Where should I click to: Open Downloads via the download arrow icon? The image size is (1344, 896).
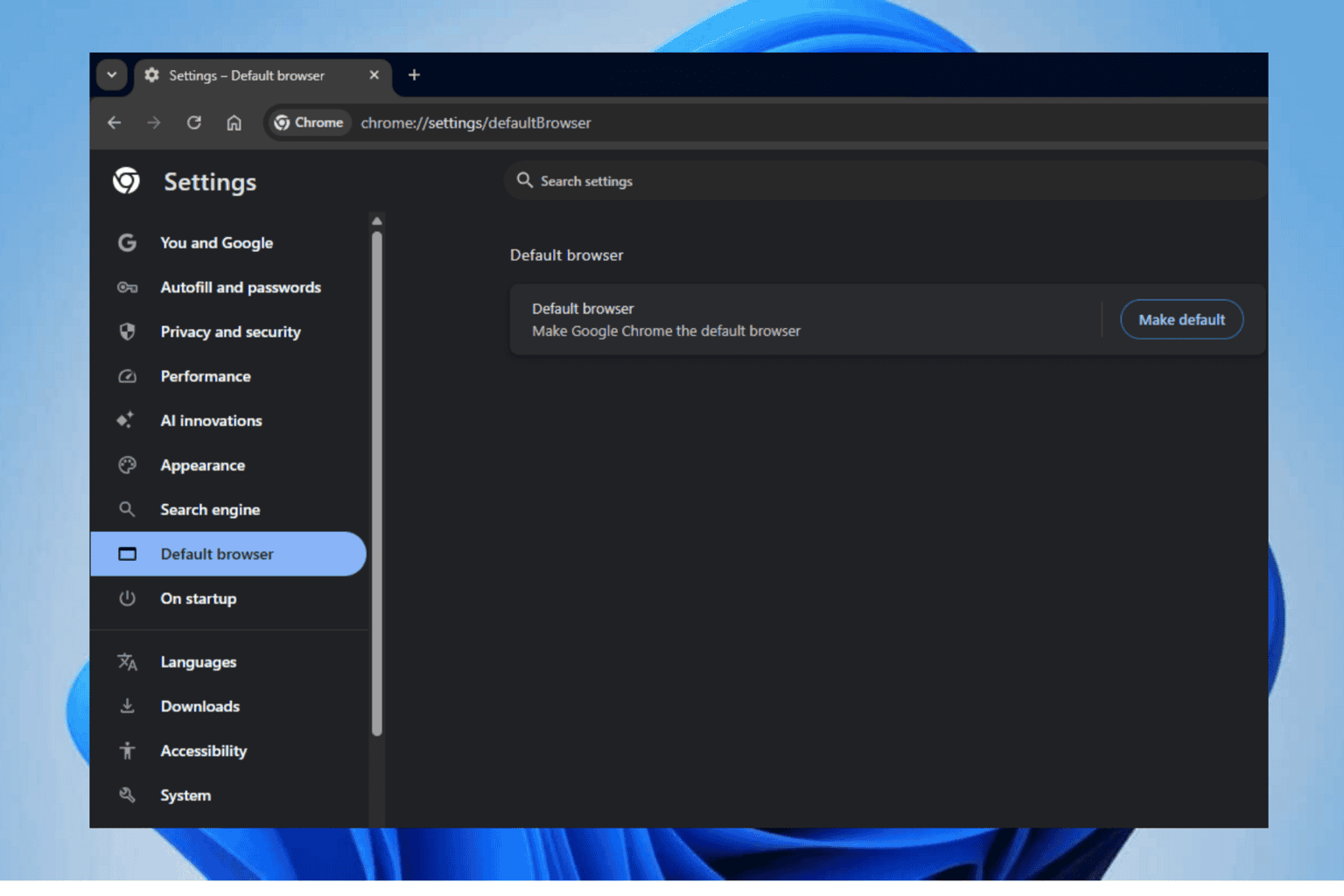pos(127,707)
